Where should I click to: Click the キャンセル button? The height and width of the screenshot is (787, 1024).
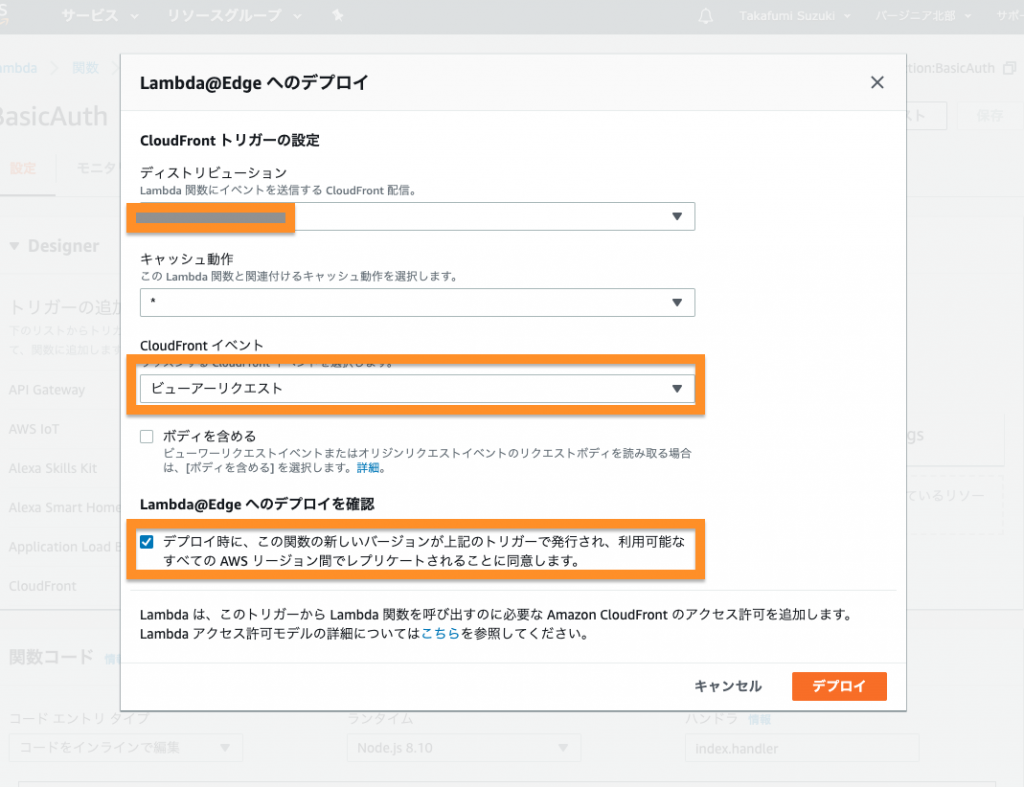[x=728, y=686]
